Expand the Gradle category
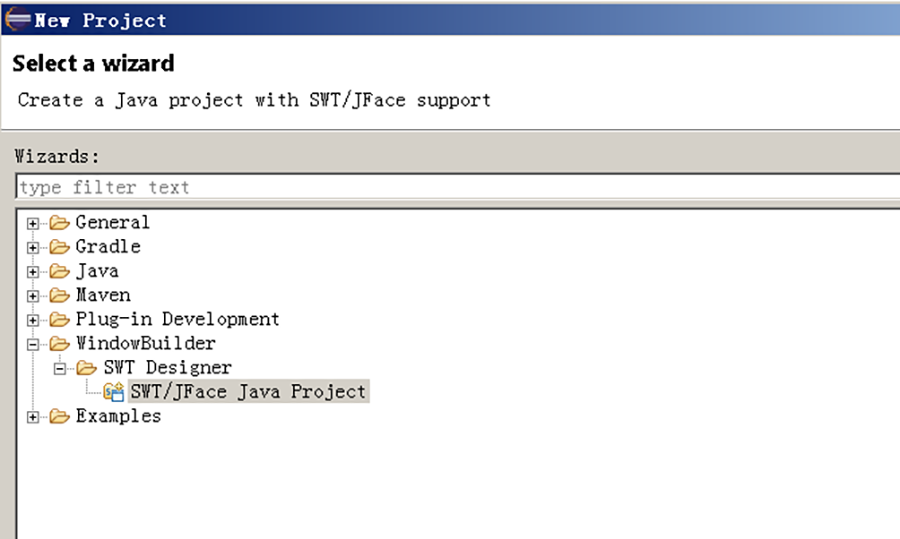 tap(33, 247)
